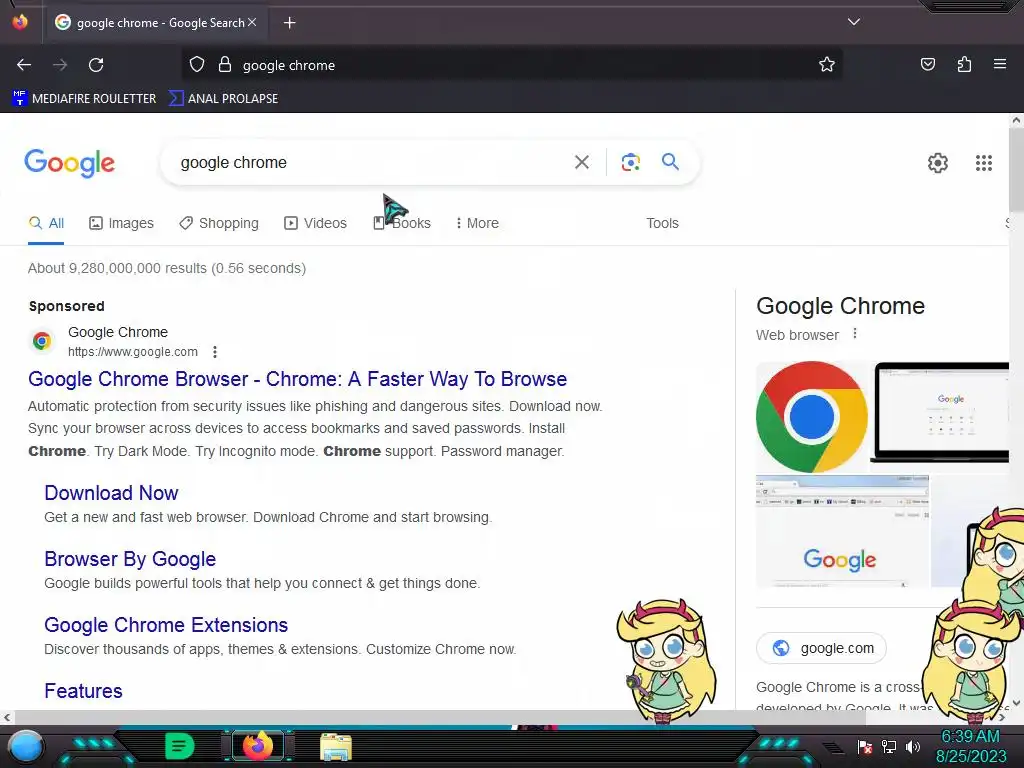Image resolution: width=1024 pixels, height=768 pixels.
Task: View the laptop Chrome screenshot image
Action: pyautogui.click(x=939, y=413)
